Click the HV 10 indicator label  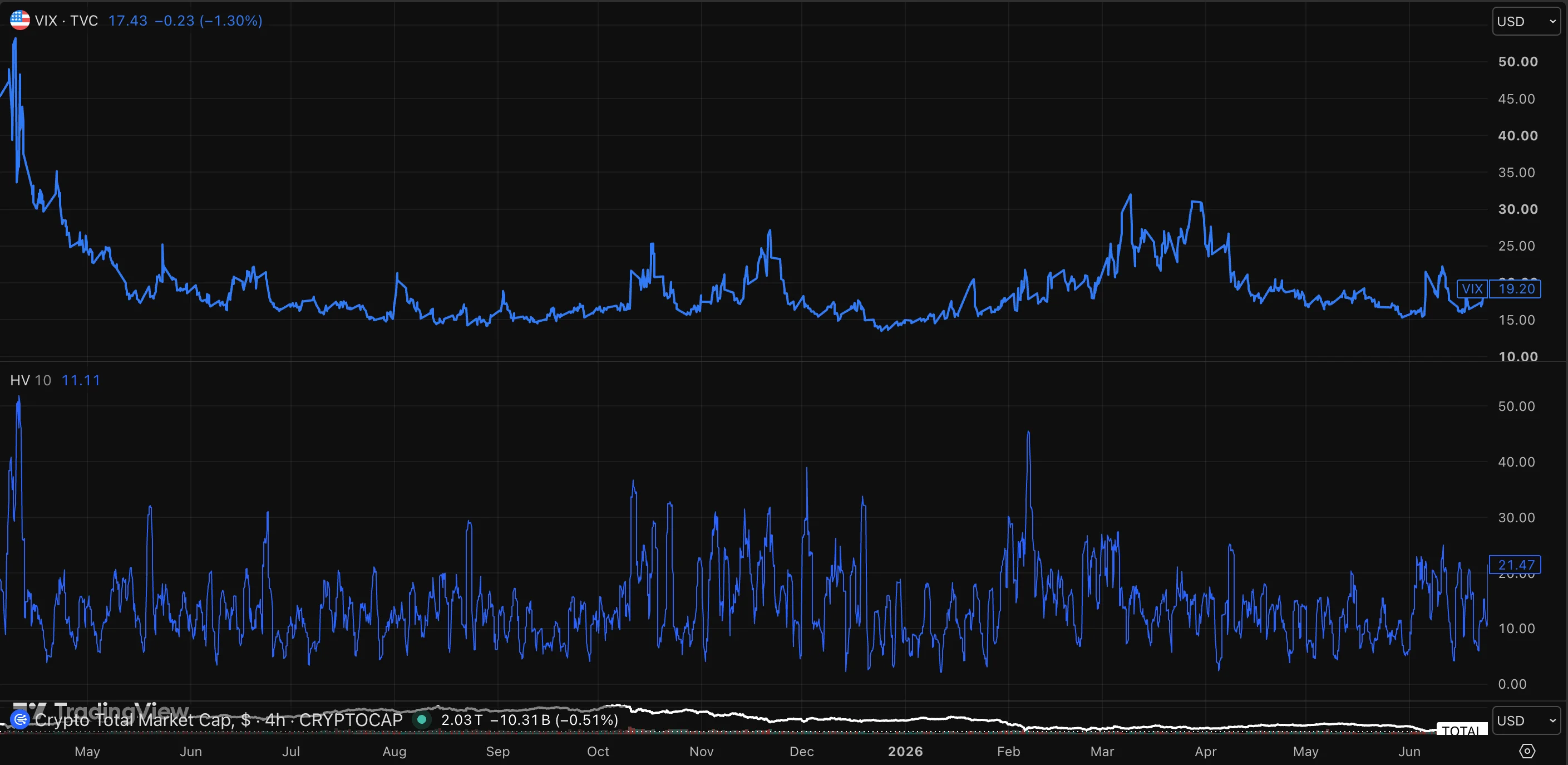31,380
